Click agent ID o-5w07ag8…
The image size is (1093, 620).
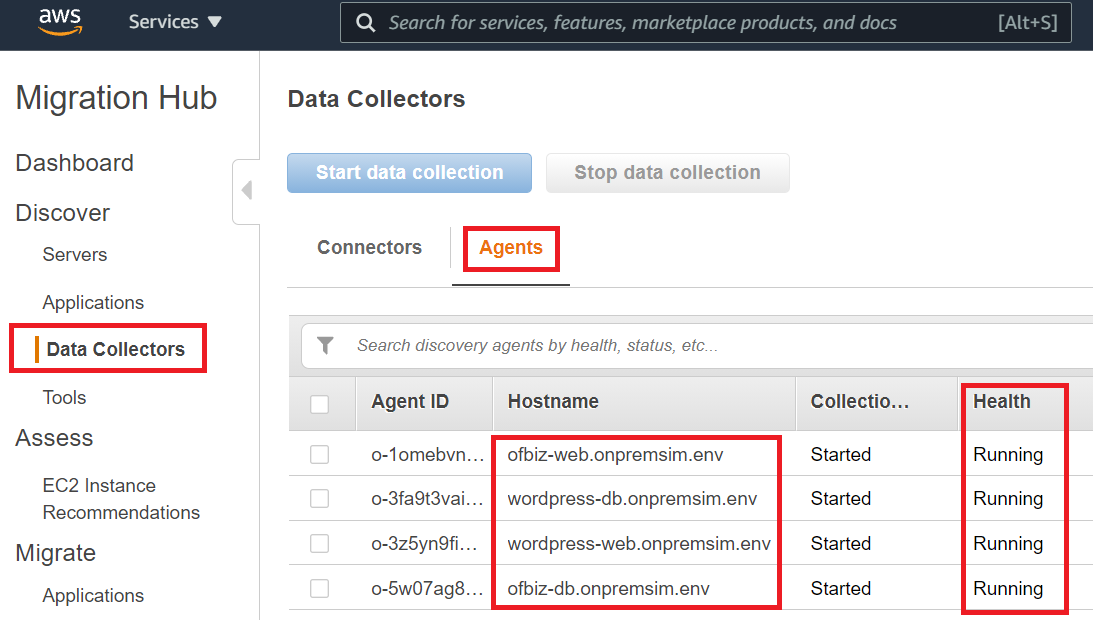427,589
